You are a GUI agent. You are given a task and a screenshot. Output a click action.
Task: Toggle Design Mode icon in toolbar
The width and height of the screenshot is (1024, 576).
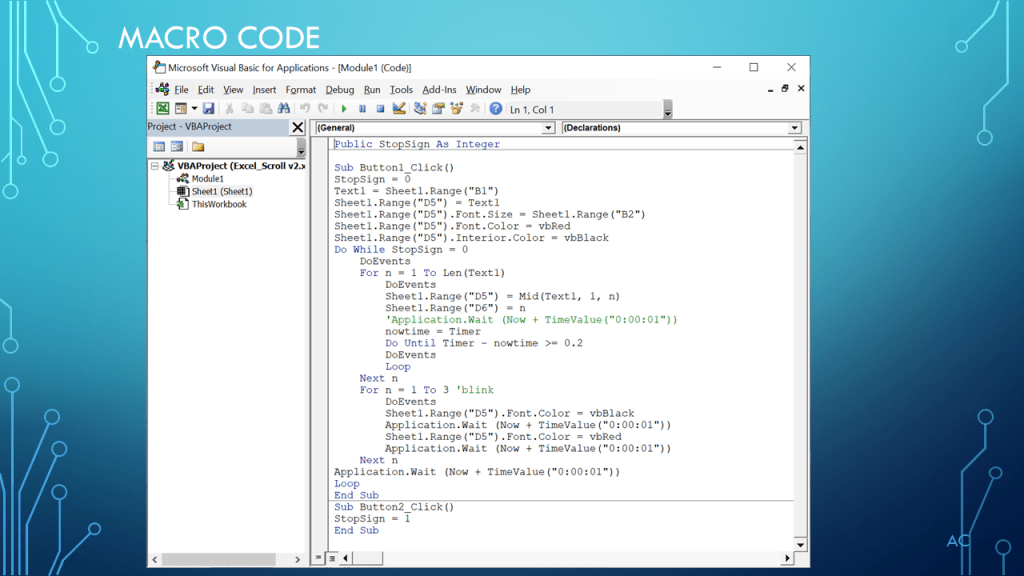(x=399, y=109)
